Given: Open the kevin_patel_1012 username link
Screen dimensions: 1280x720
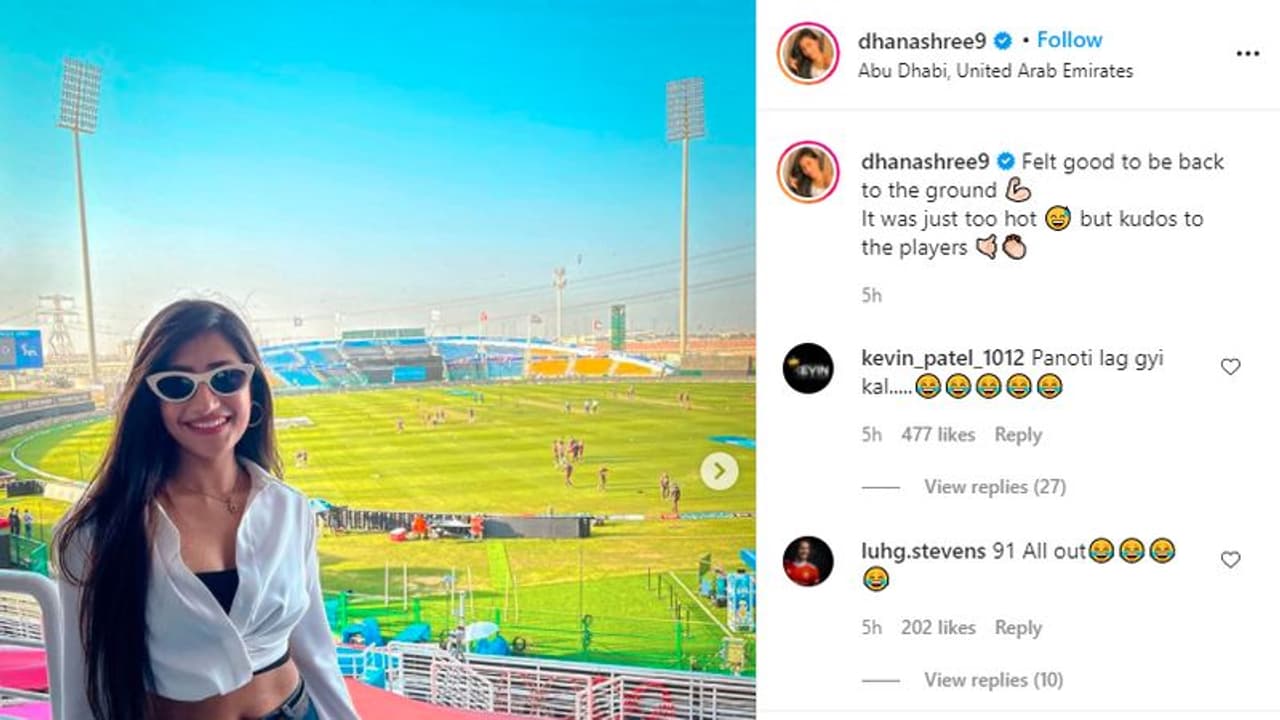Looking at the screenshot, I should [943, 358].
